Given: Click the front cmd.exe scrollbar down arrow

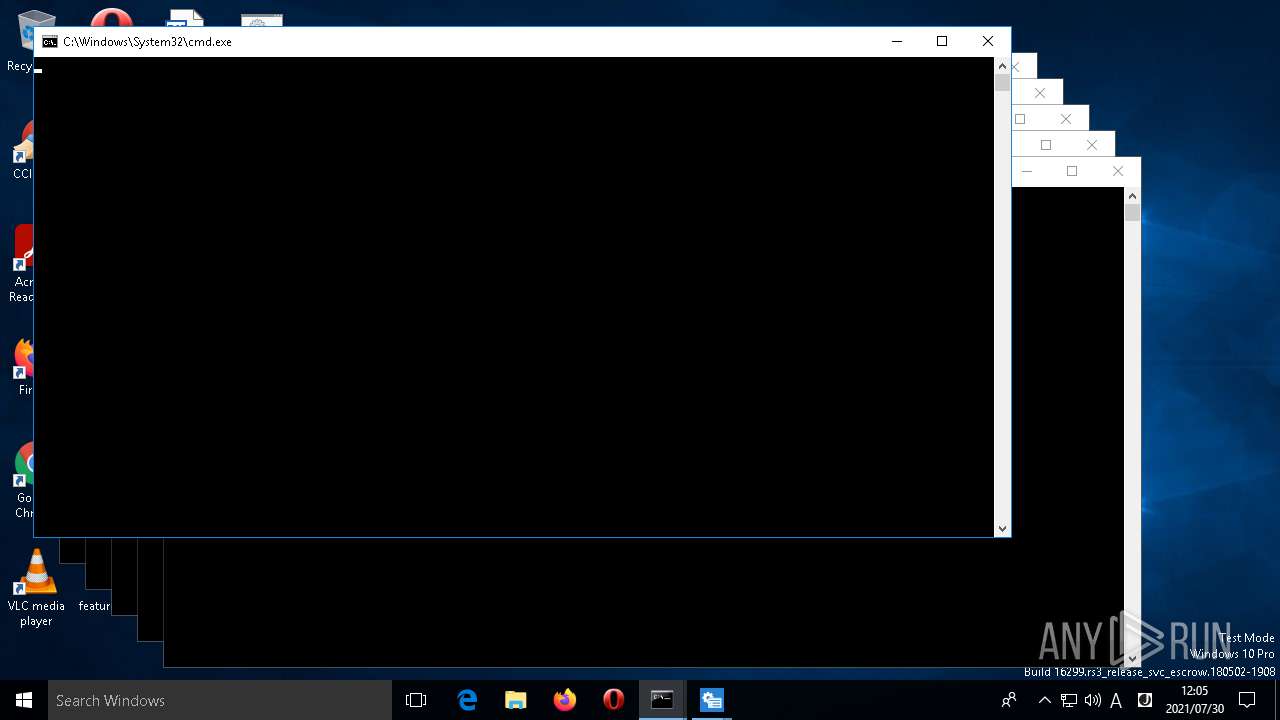Looking at the screenshot, I should coord(1002,529).
